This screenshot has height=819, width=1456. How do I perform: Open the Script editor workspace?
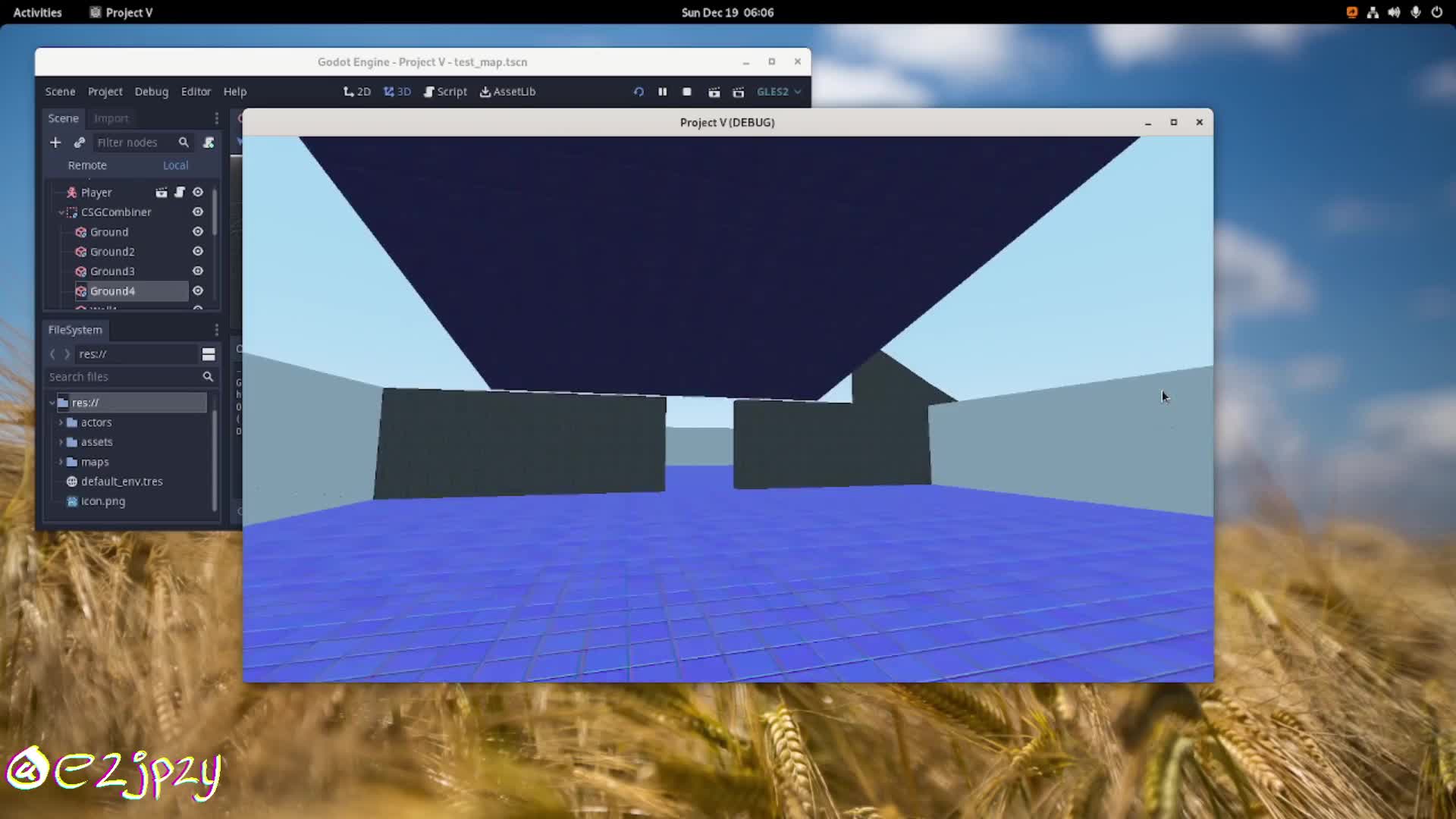coord(446,91)
